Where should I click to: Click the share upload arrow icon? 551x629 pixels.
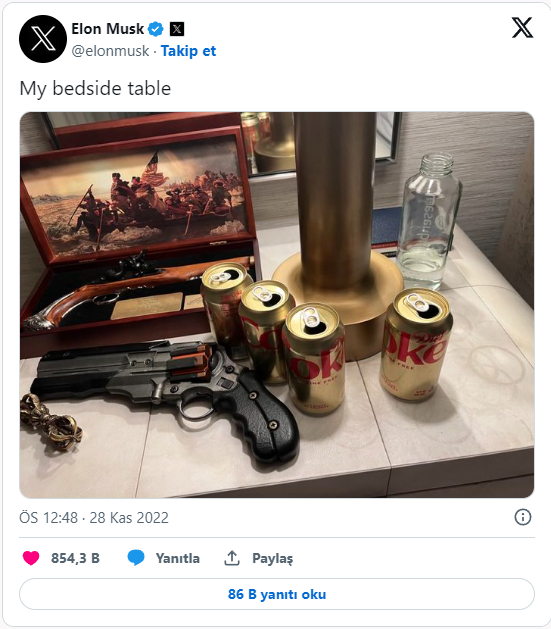[x=232, y=558]
